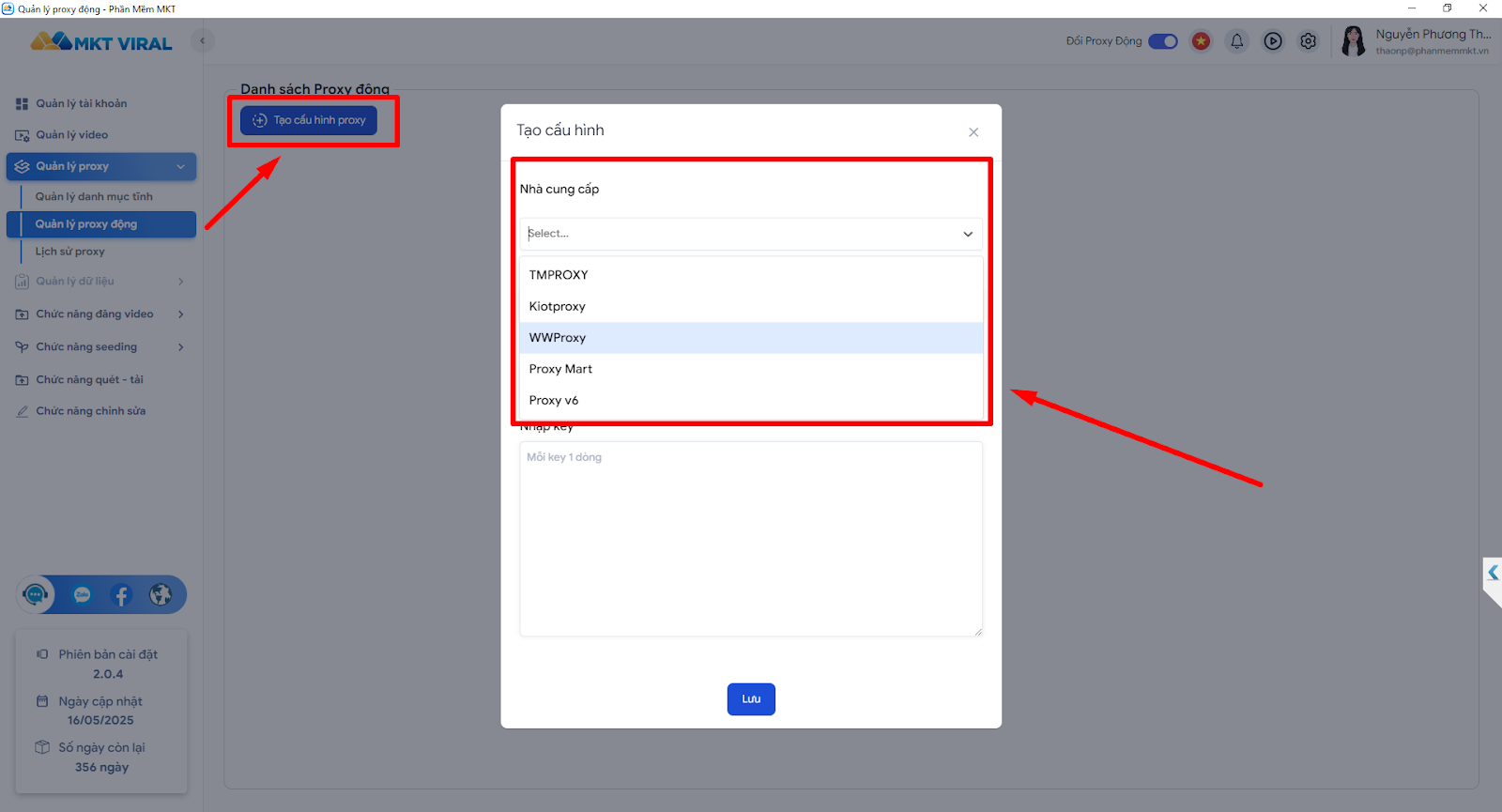
Task: Open the website globe icon
Action: coord(161,595)
